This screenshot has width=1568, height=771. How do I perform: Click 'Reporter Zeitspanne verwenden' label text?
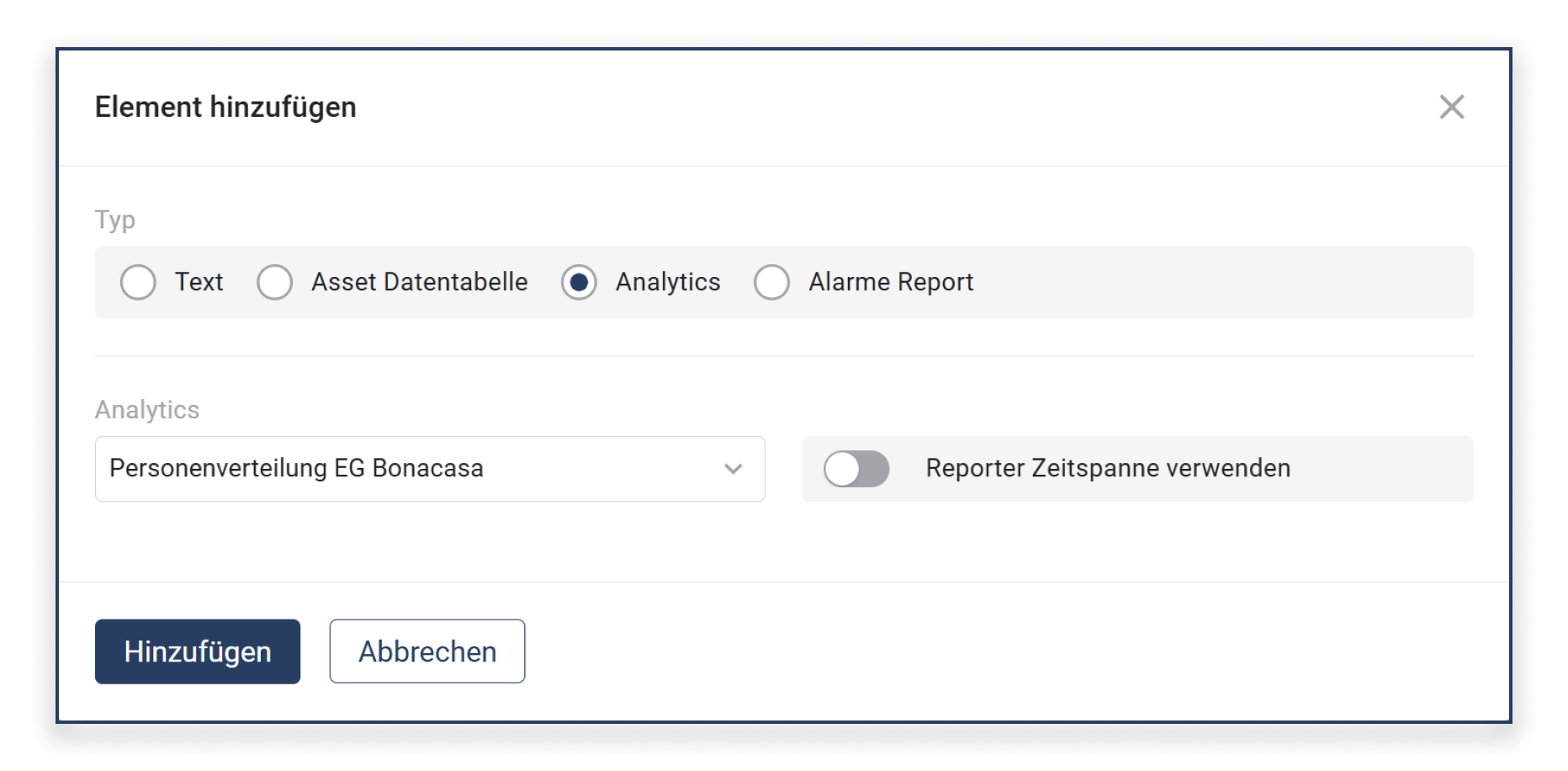(x=1107, y=468)
